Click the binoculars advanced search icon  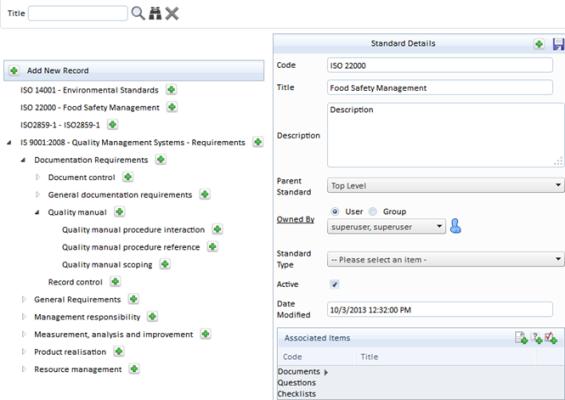[x=155, y=13]
